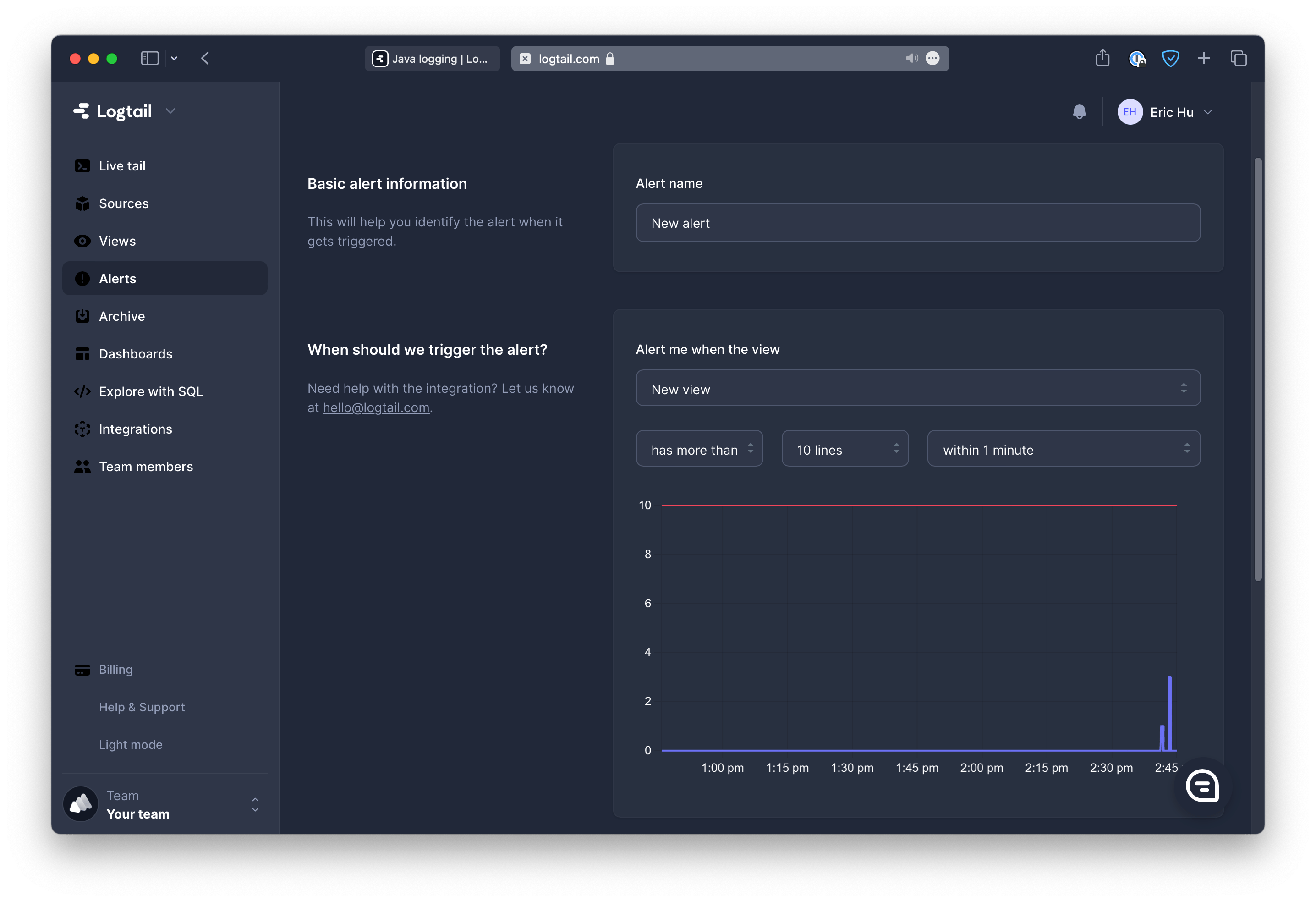Toggle the Safari sidebar panel
This screenshot has height=902, width=1316.
[x=149, y=58]
